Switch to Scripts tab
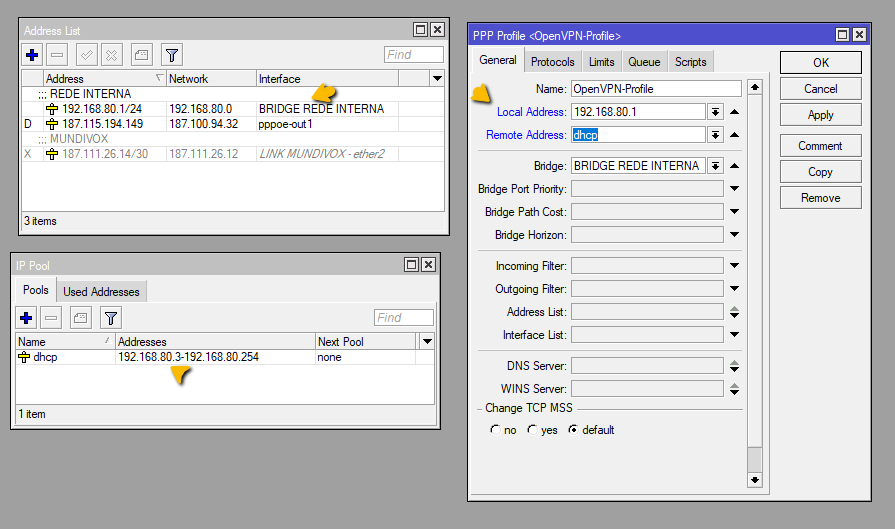The height and width of the screenshot is (529, 895). point(691,62)
